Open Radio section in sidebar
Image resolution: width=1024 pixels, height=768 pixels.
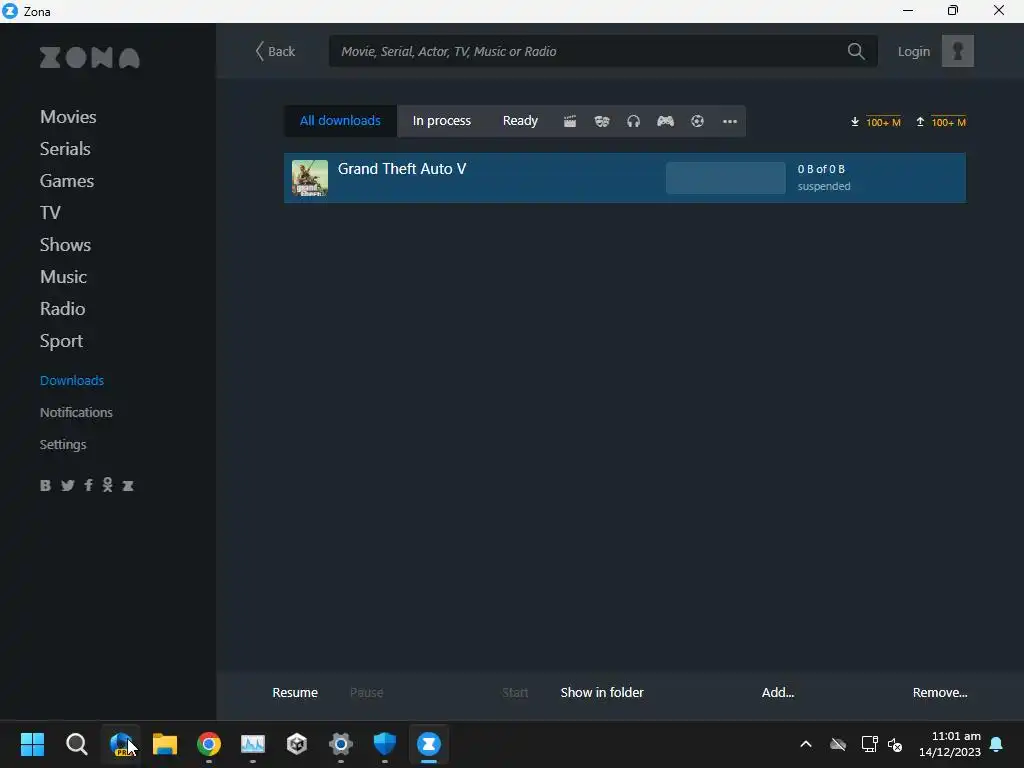coord(63,309)
